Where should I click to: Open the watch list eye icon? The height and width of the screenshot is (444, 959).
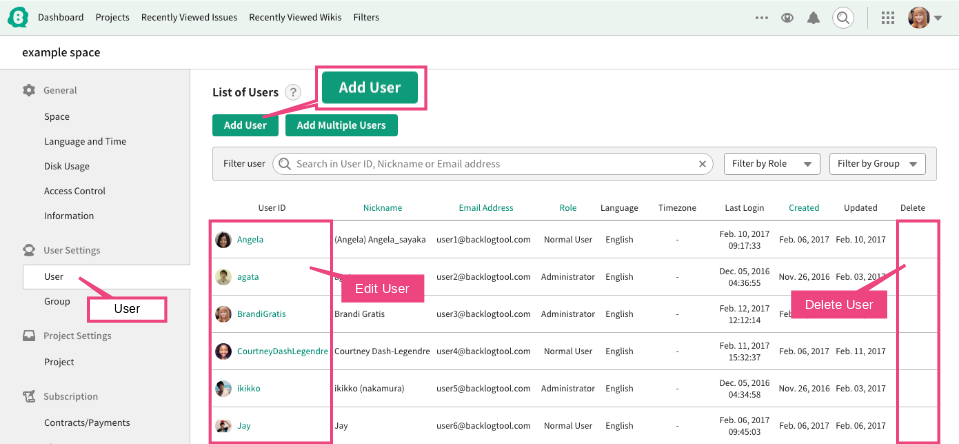[x=787, y=18]
